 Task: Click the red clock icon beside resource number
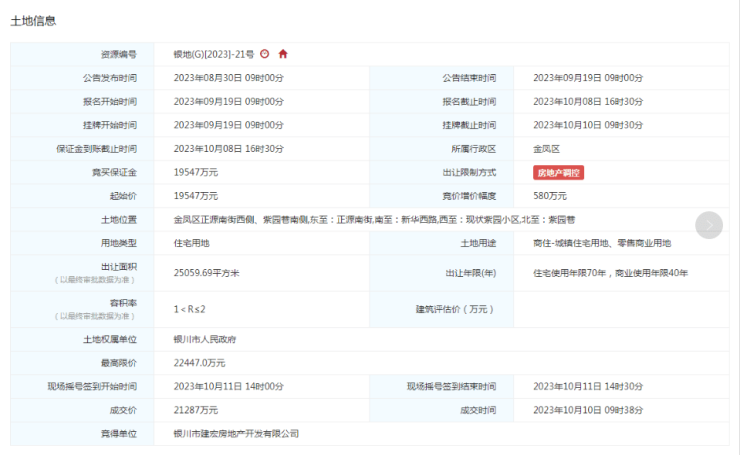(x=265, y=54)
